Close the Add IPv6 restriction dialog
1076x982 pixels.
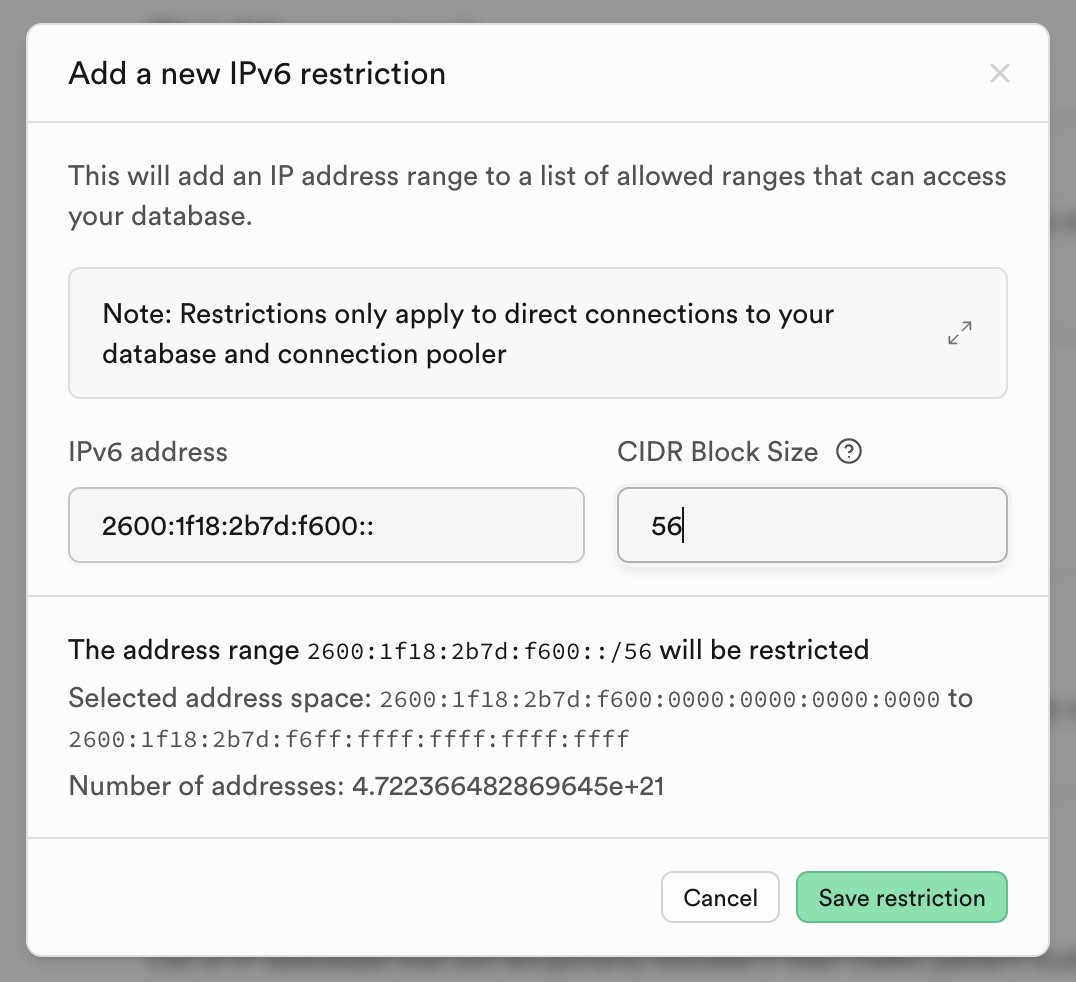[999, 73]
